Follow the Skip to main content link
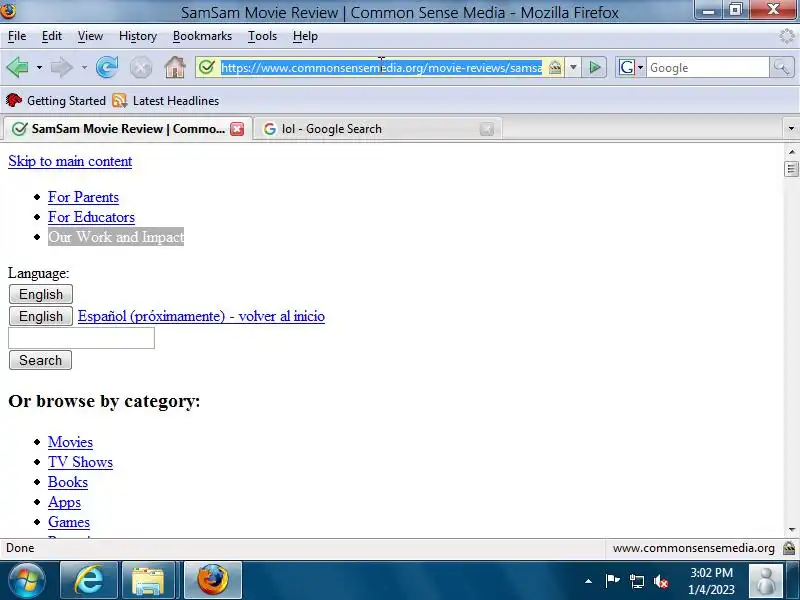Image resolution: width=800 pixels, height=600 pixels. point(70,161)
